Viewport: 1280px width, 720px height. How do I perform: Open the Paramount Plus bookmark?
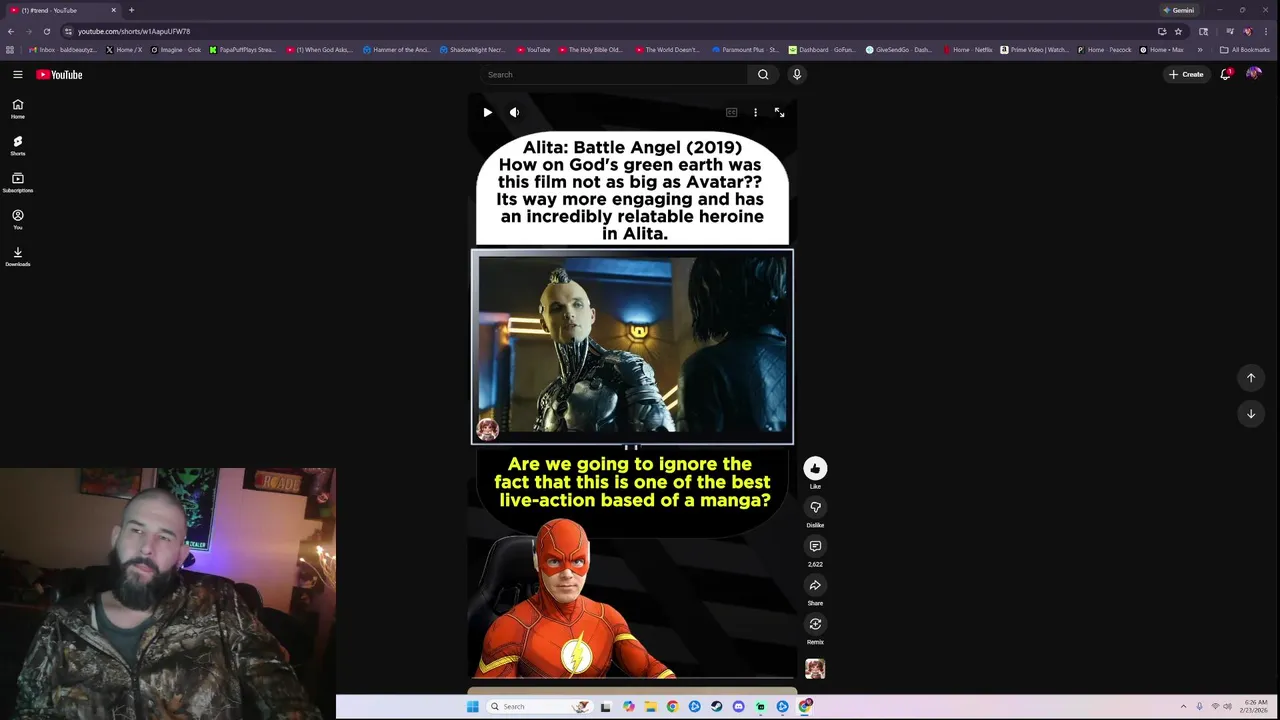tap(745, 50)
